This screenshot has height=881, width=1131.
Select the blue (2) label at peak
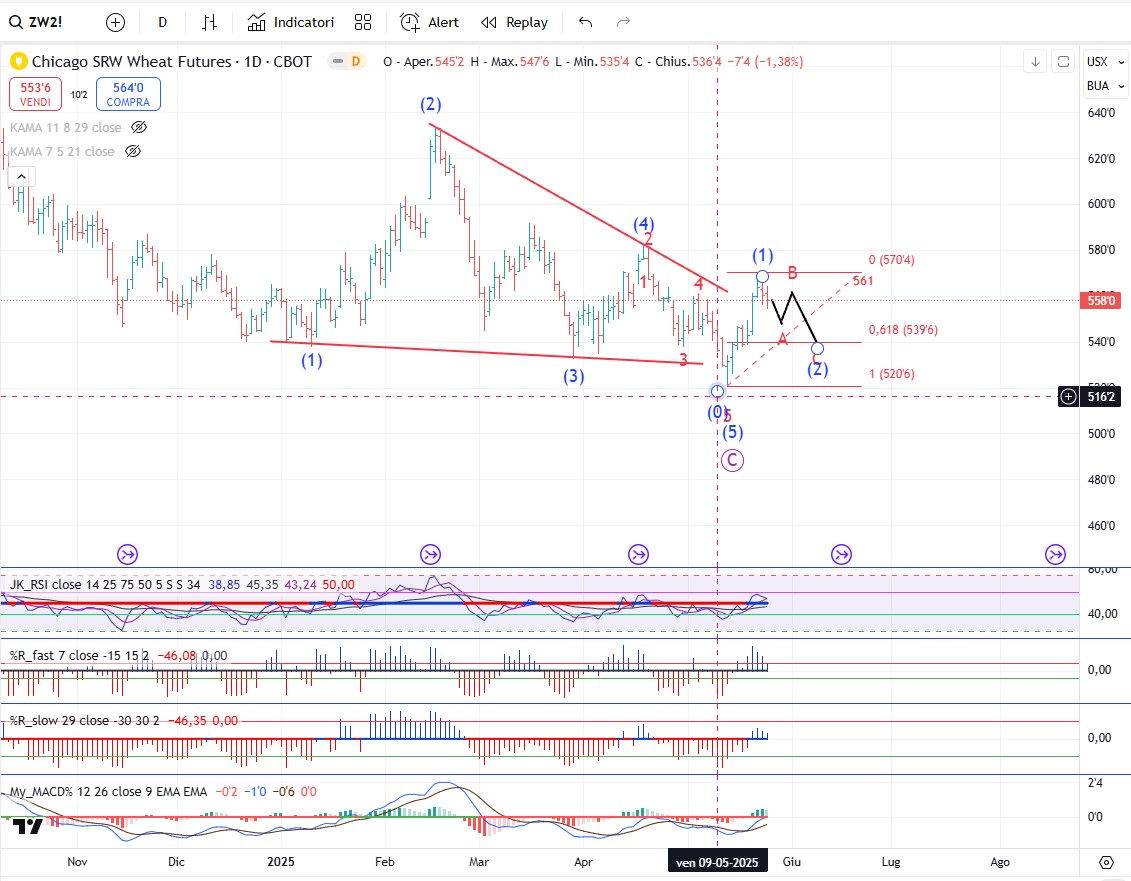tap(431, 105)
